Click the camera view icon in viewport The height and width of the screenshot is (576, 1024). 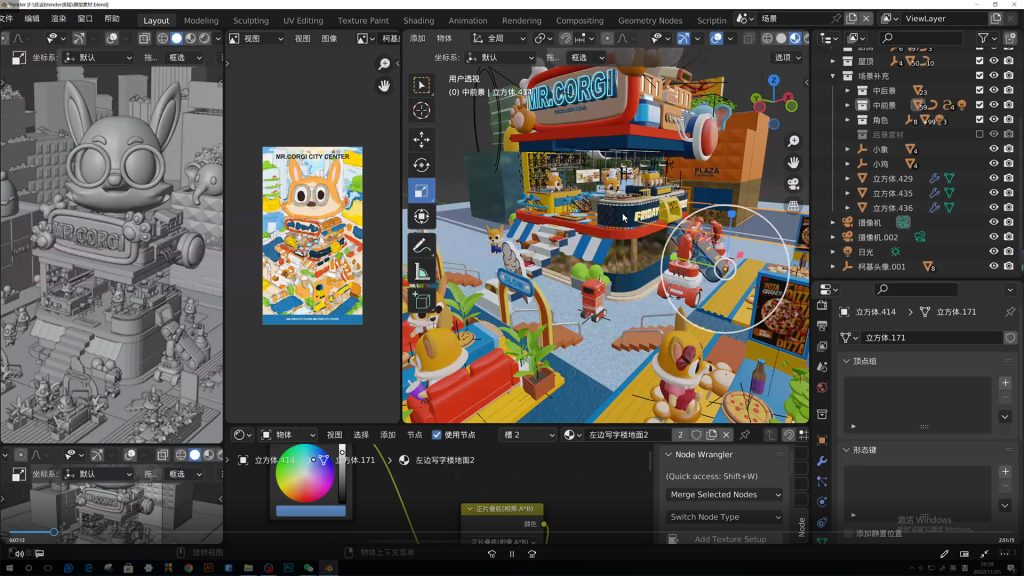[x=793, y=184]
